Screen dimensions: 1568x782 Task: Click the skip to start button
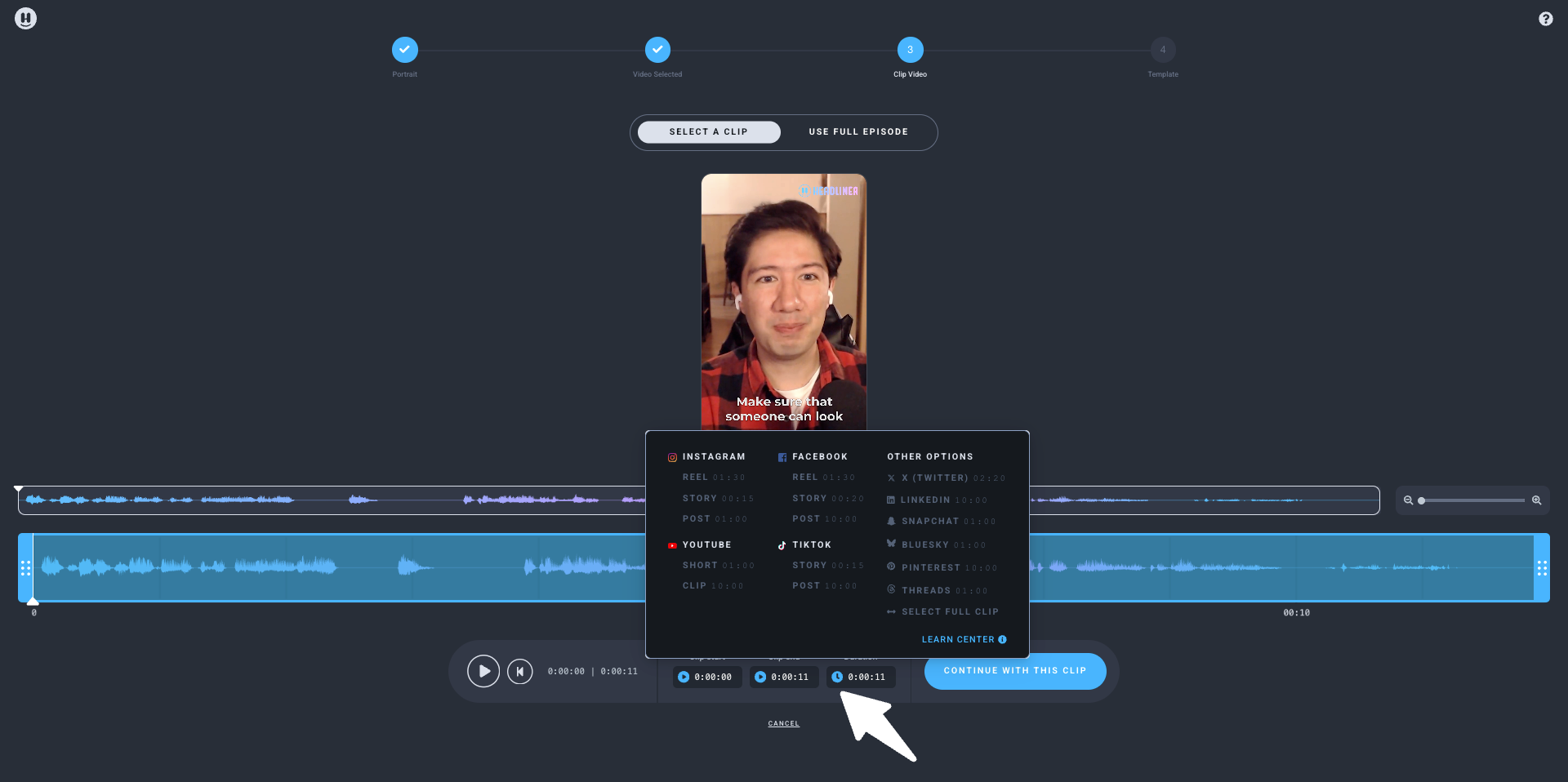519,672
